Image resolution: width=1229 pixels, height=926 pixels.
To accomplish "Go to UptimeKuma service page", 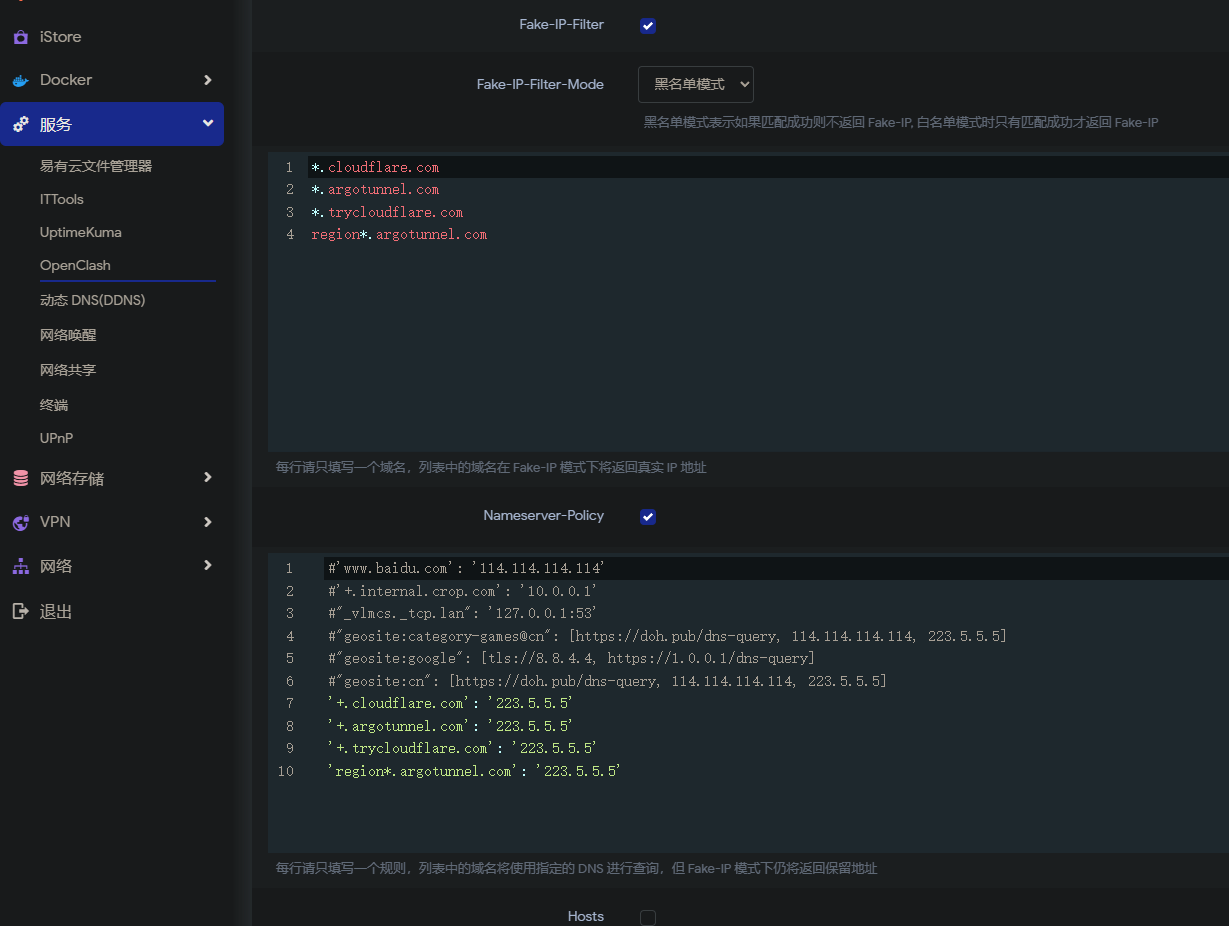I will pyautogui.click(x=80, y=232).
